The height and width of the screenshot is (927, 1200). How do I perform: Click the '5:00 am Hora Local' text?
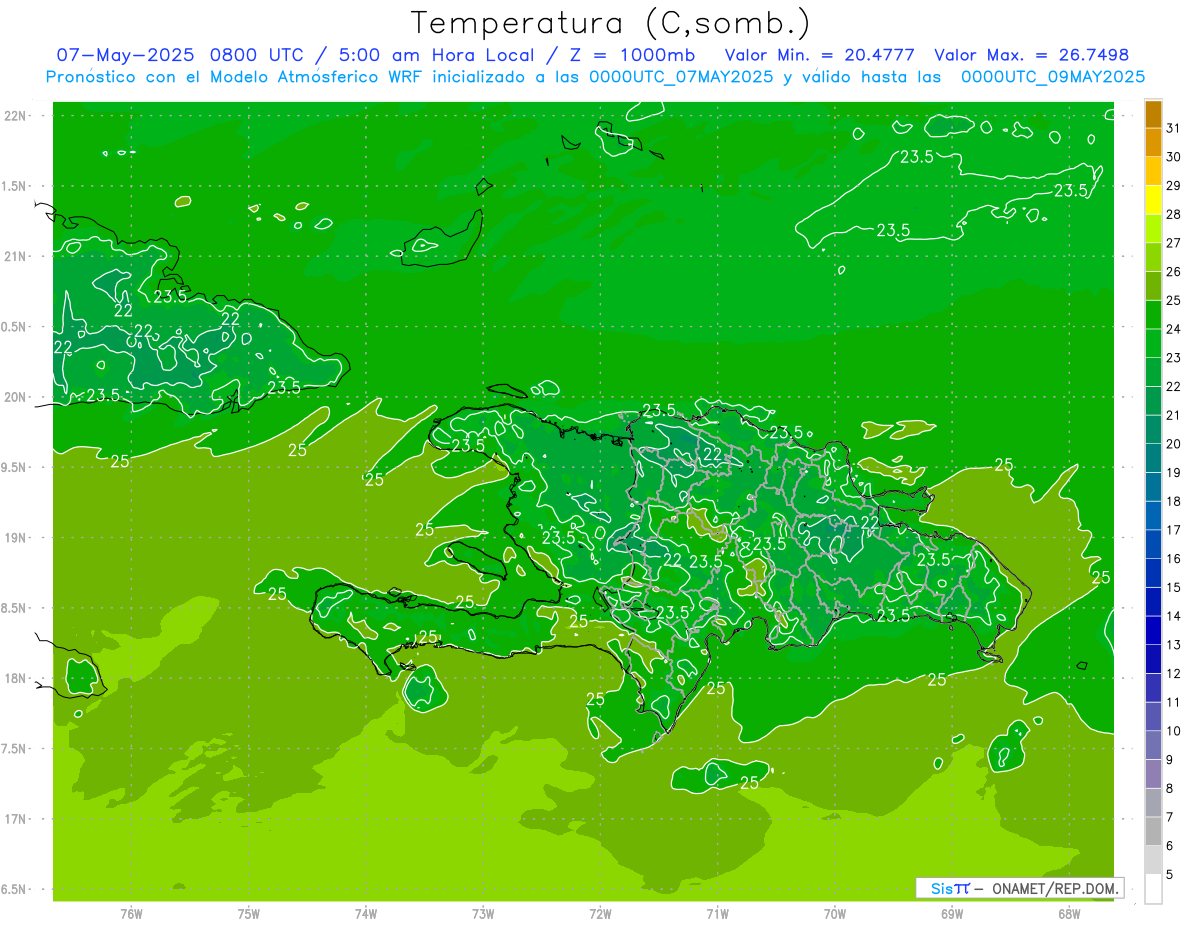tap(435, 55)
